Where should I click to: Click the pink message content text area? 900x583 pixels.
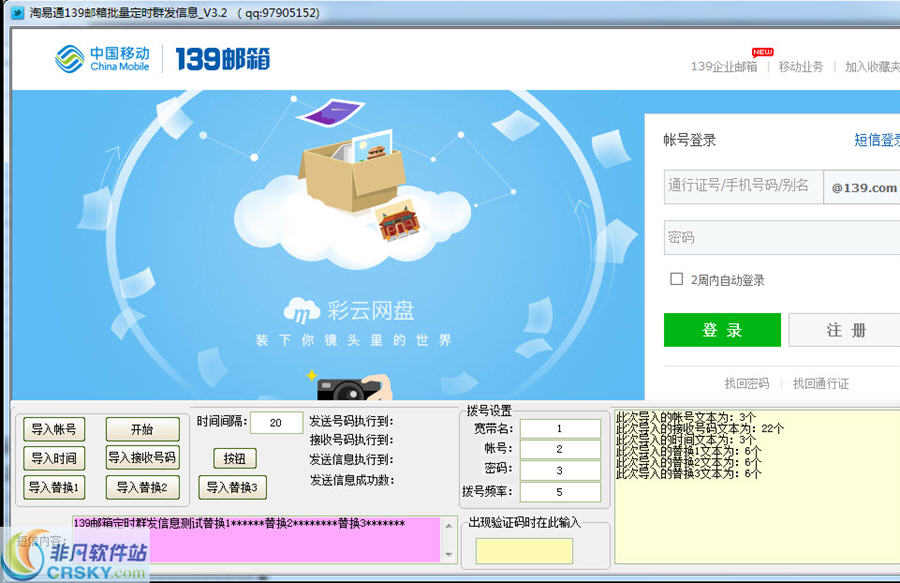pyautogui.click(x=256, y=539)
